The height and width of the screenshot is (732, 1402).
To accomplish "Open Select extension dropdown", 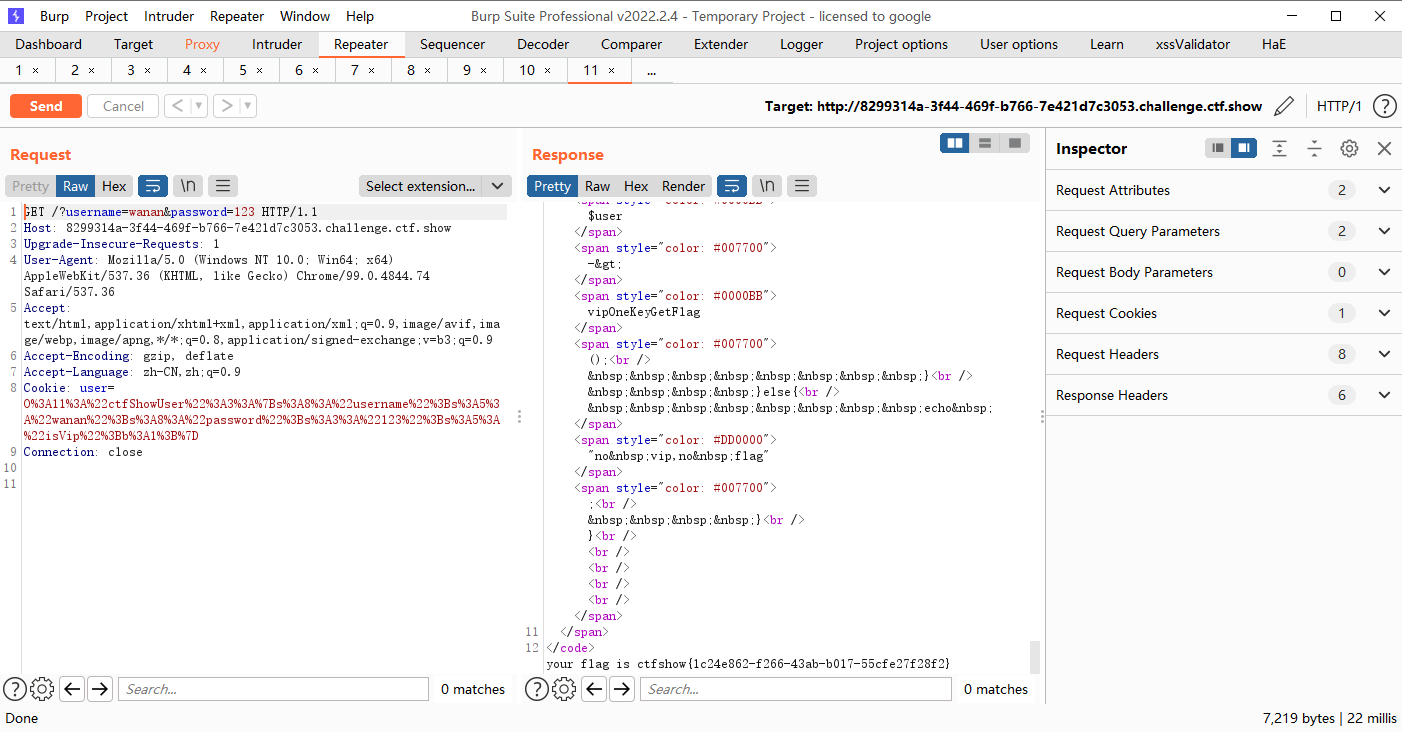I will (x=435, y=186).
